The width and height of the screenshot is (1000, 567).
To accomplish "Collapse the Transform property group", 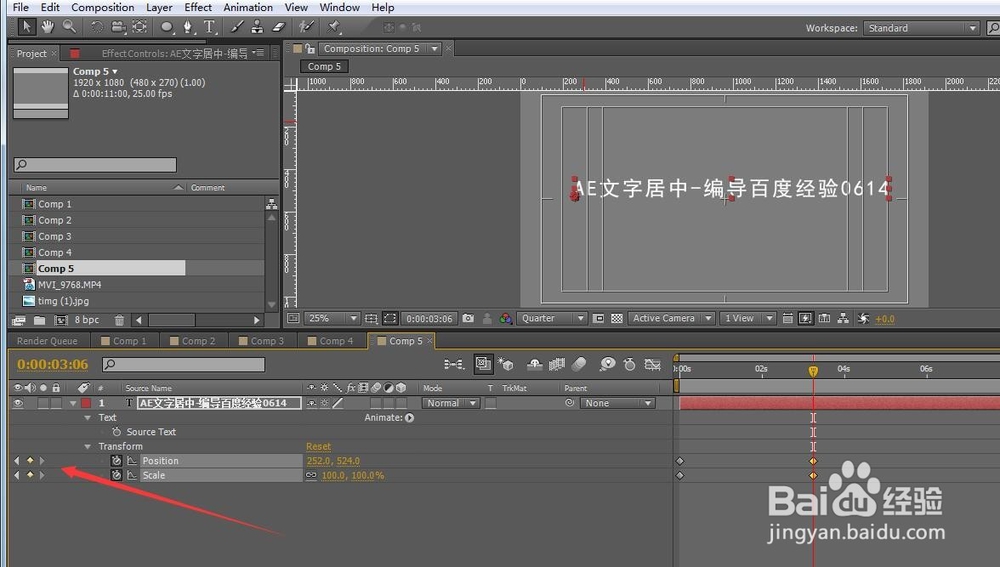I will 88,446.
